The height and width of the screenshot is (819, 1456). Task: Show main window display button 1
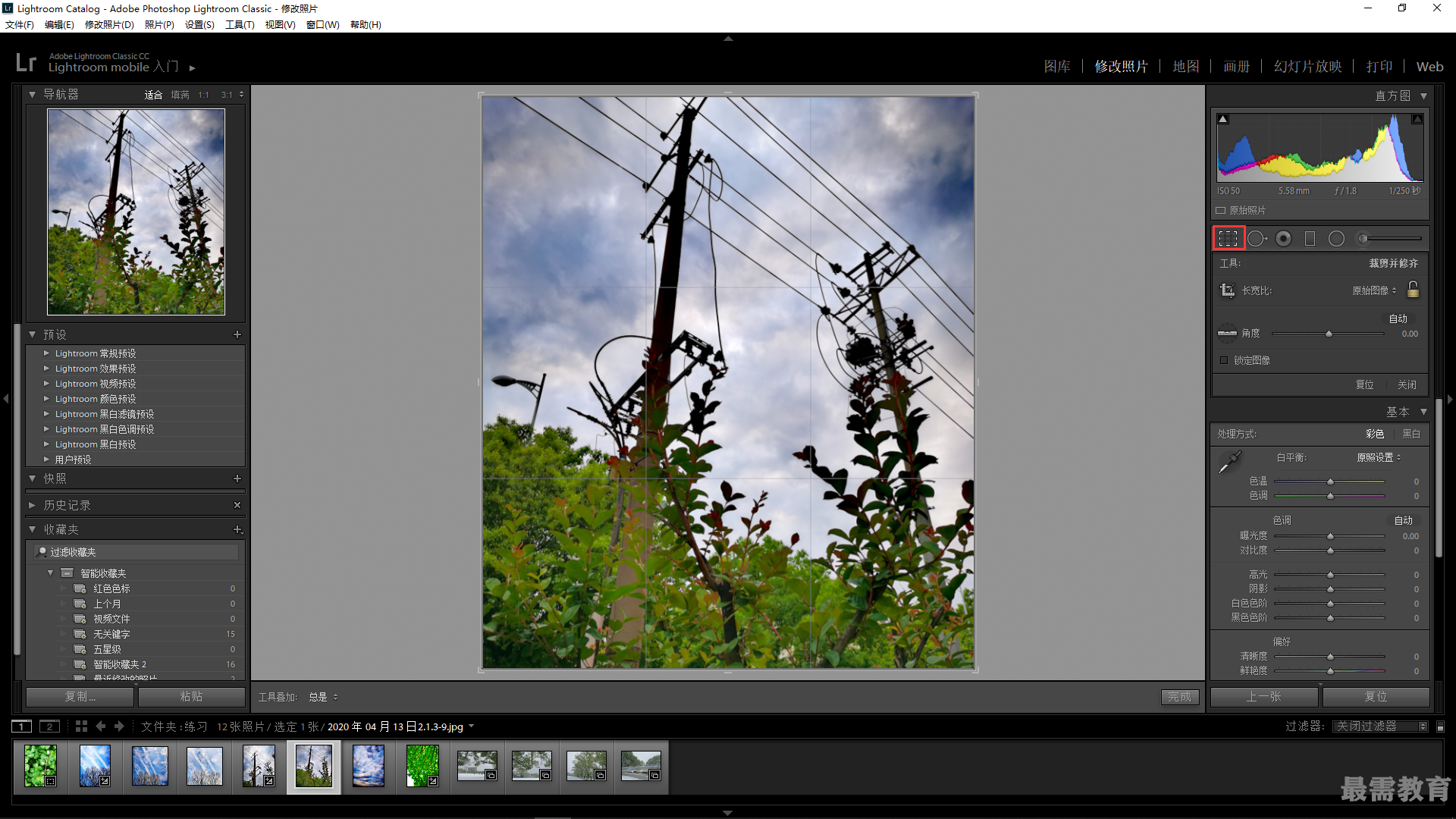22,726
